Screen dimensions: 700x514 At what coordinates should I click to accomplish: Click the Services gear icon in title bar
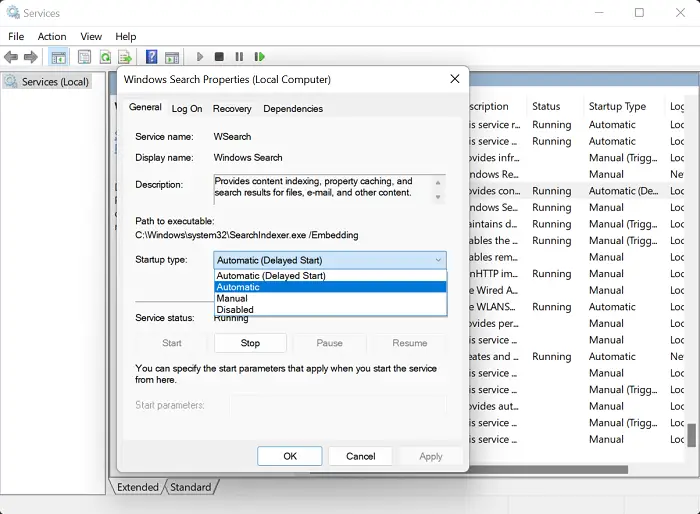(13, 13)
